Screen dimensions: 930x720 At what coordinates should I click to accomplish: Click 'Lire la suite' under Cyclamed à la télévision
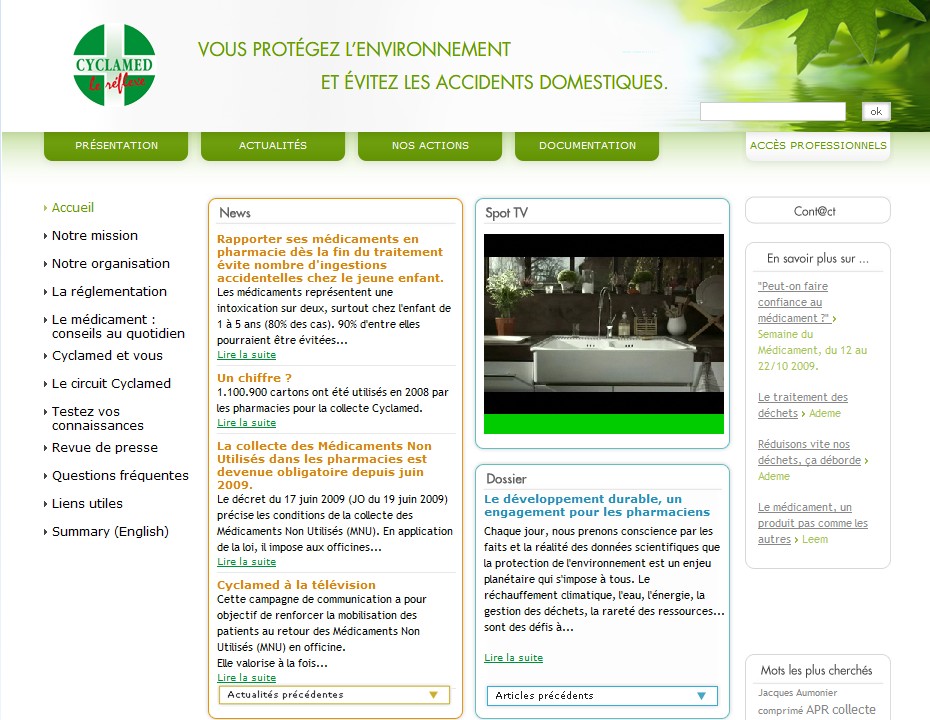[246, 677]
